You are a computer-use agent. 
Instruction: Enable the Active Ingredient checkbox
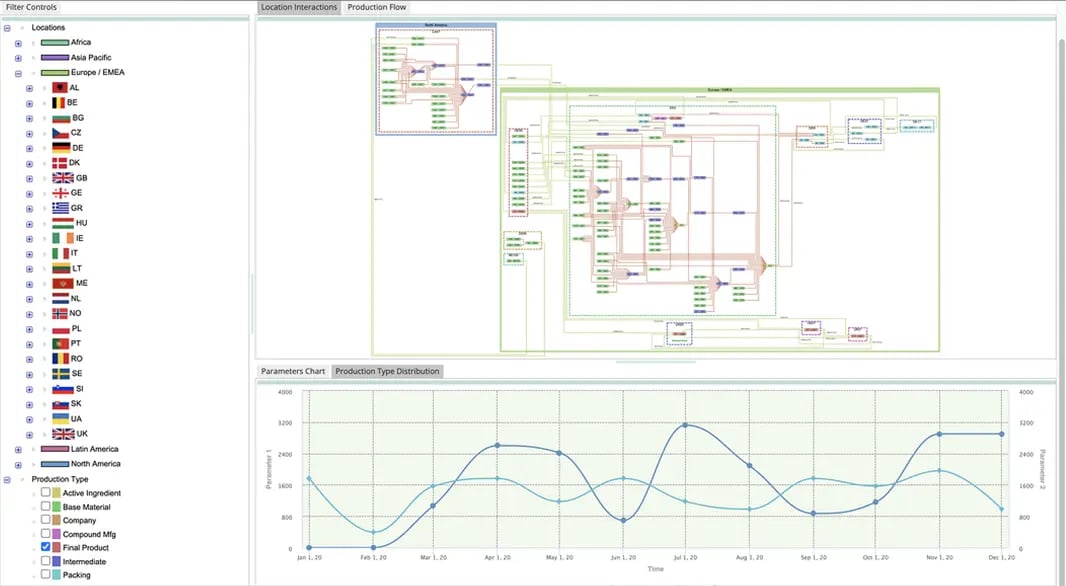[45, 493]
